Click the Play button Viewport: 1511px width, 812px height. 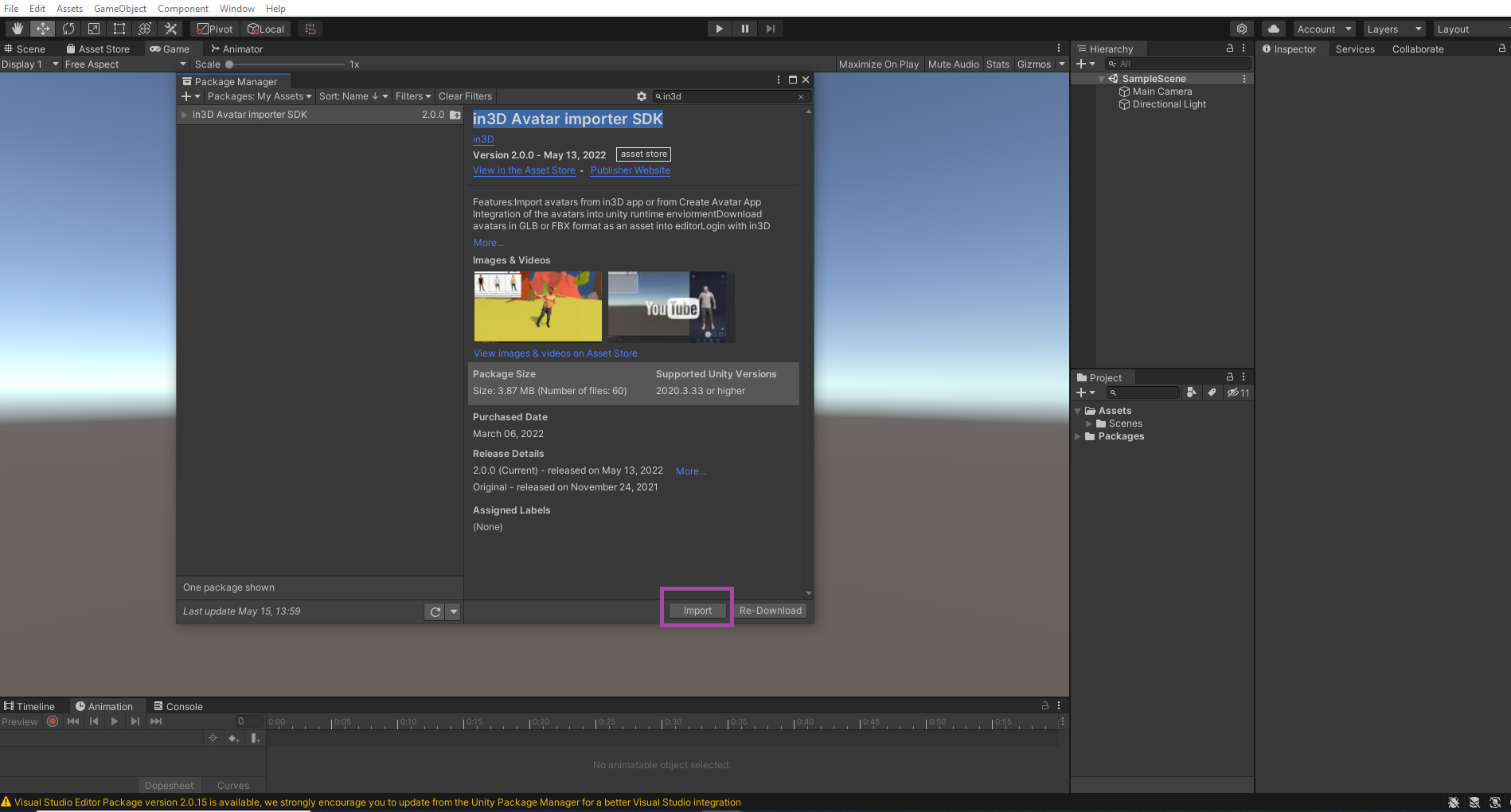(719, 29)
